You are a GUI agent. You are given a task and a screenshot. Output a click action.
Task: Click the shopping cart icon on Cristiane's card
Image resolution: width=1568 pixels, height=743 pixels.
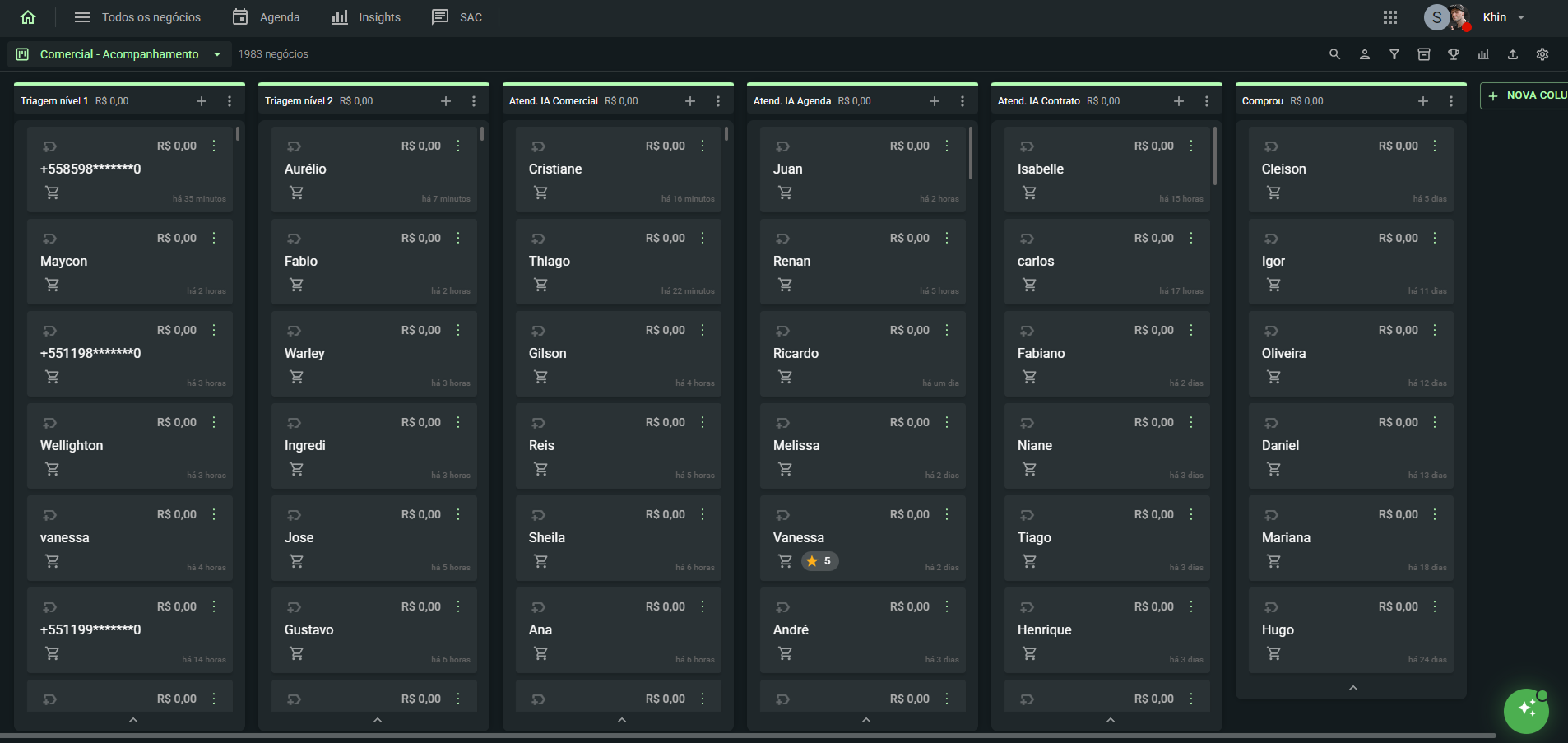[x=540, y=193]
